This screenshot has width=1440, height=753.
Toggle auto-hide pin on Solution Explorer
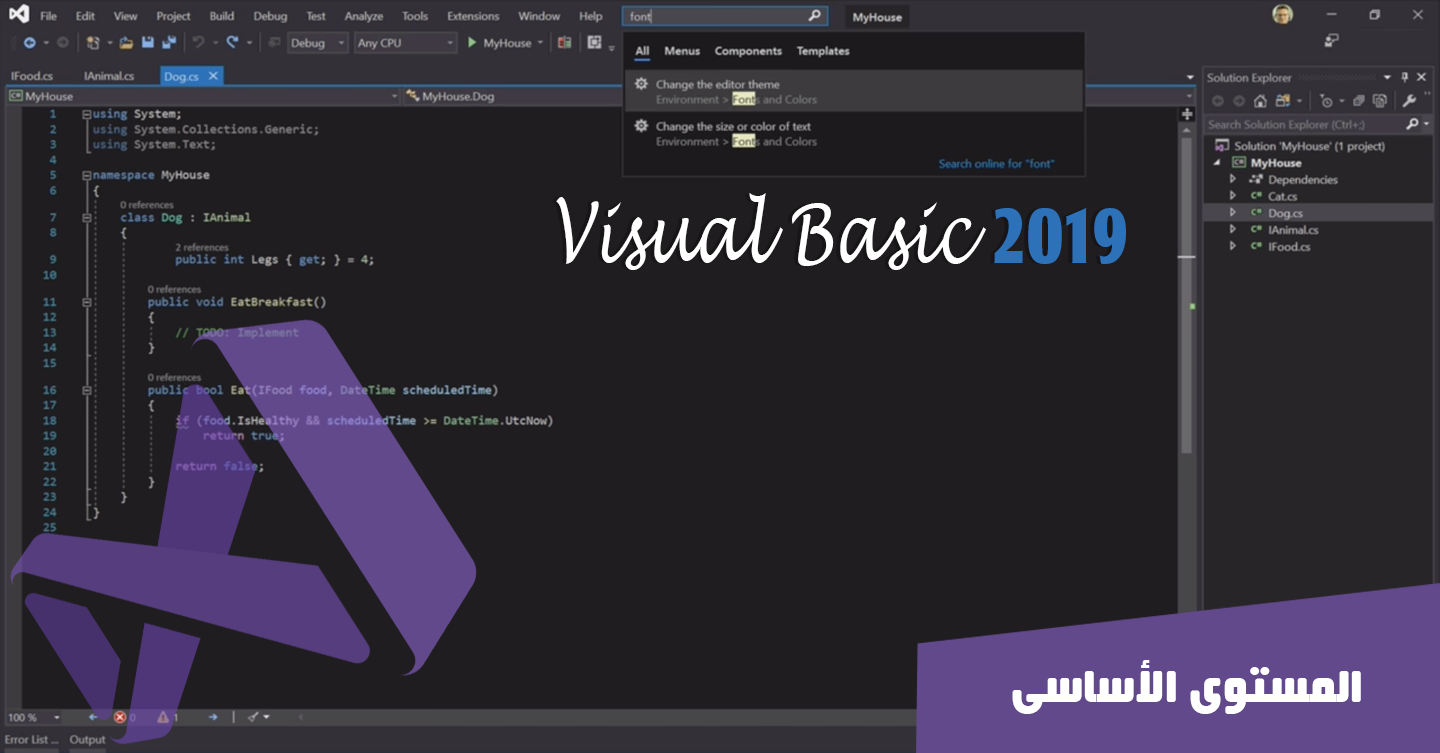pos(1405,77)
